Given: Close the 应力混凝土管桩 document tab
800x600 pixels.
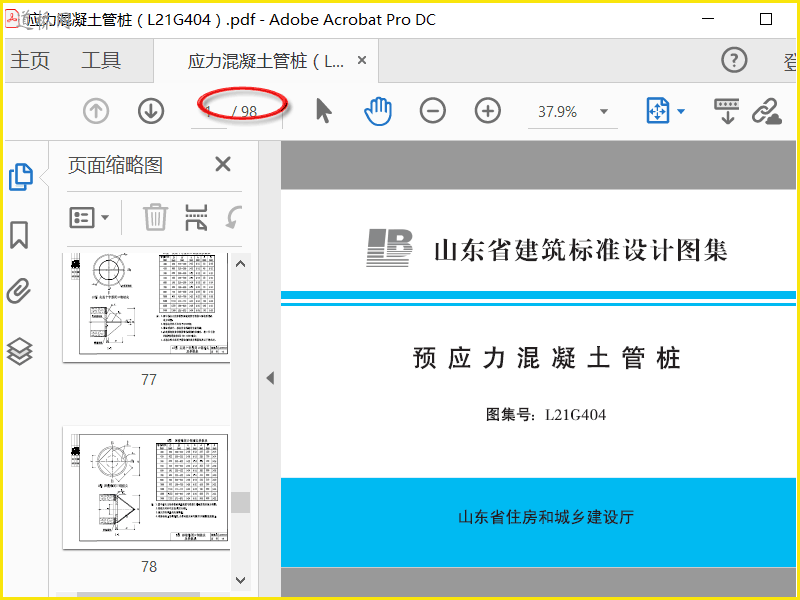Looking at the screenshot, I should tap(362, 60).
